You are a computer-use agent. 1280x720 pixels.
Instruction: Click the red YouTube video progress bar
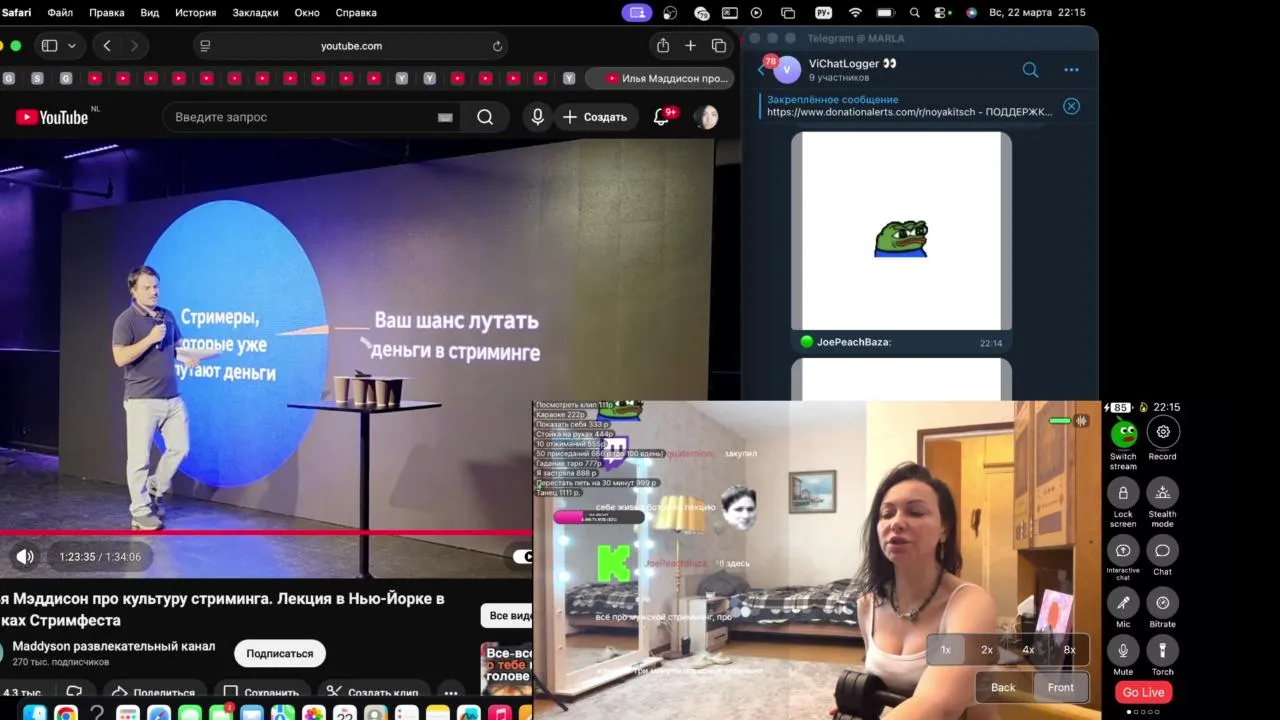[266, 532]
